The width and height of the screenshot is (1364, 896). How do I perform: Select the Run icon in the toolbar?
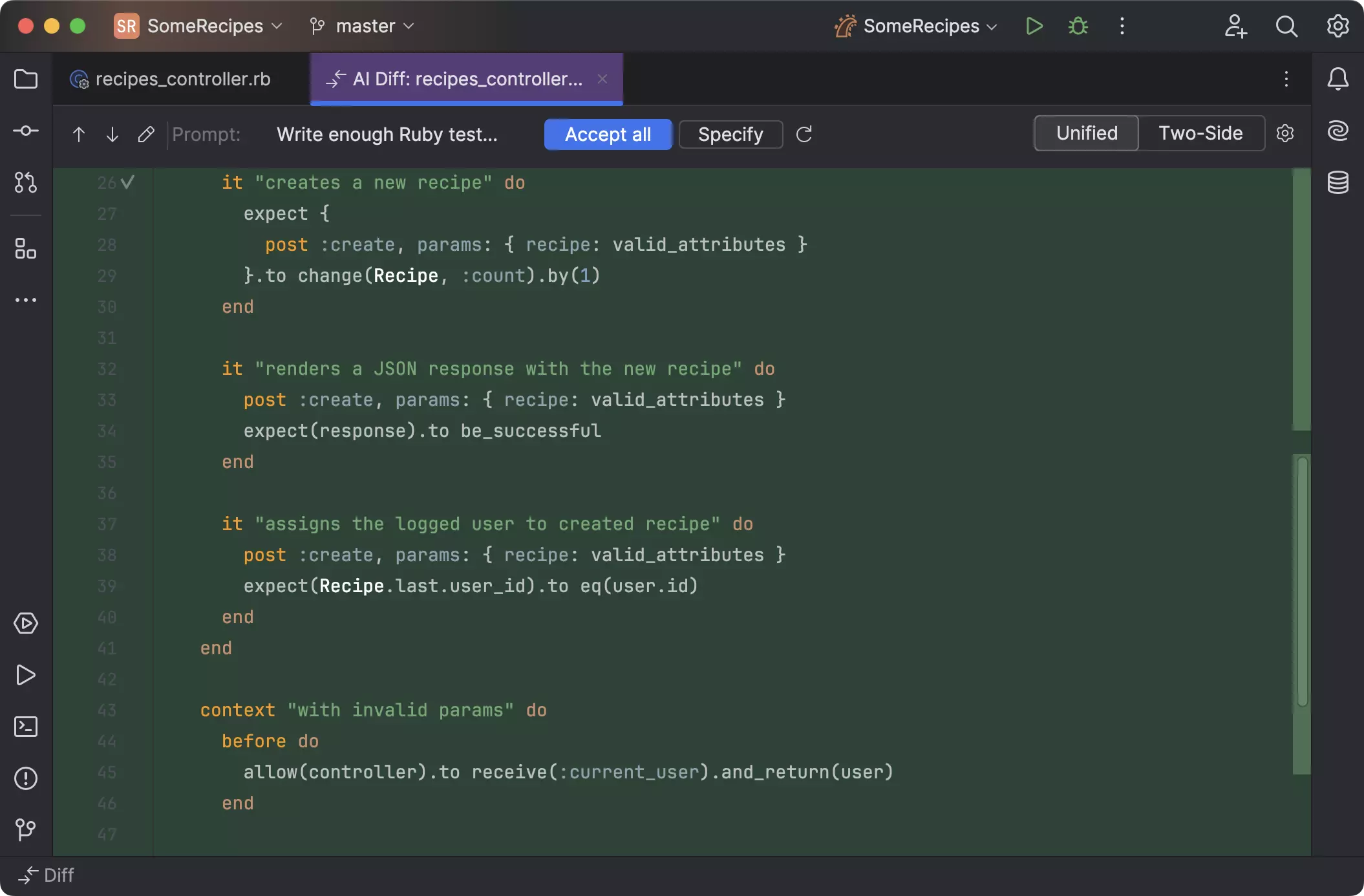point(1034,26)
